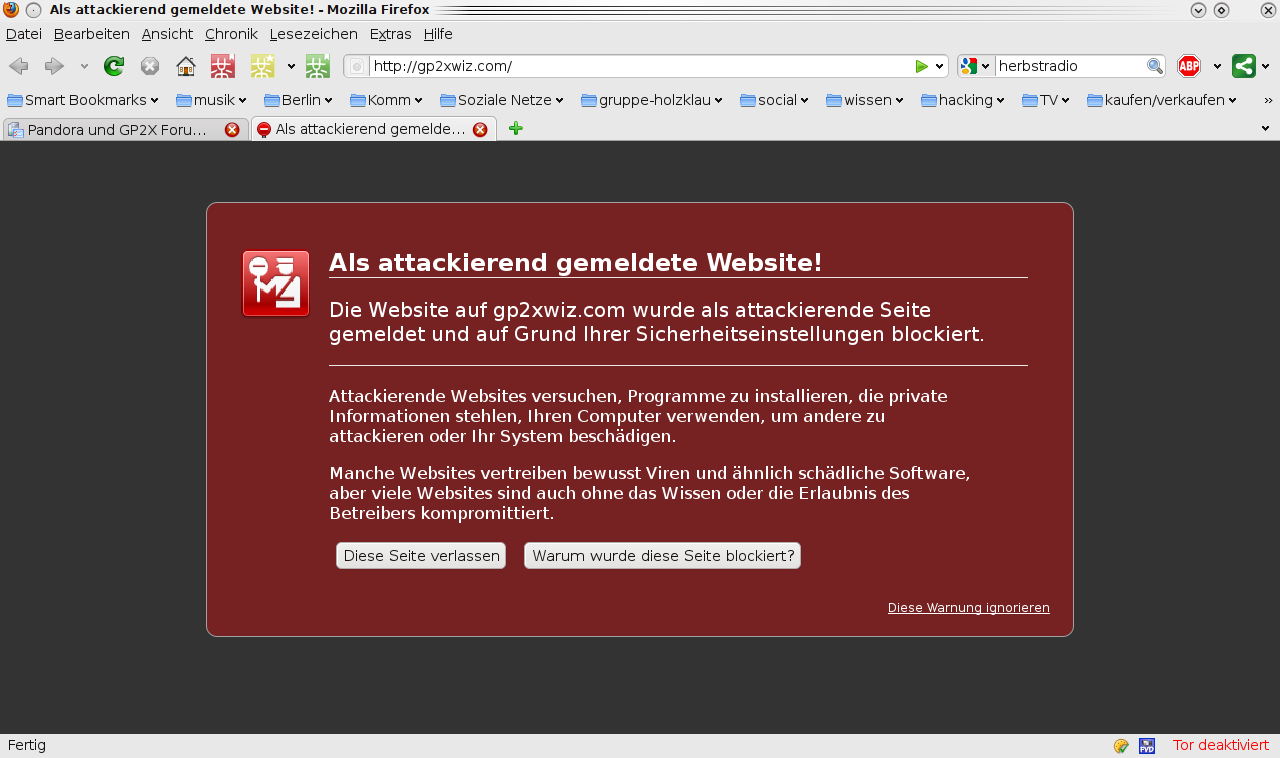This screenshot has width=1280, height=758.
Task: Expand the 'hacking' bookmarks folder
Action: pos(965,100)
